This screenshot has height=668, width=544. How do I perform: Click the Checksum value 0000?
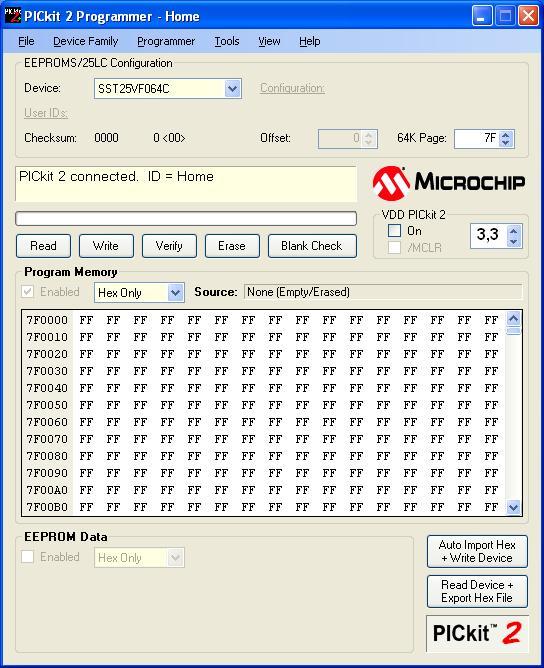106,138
